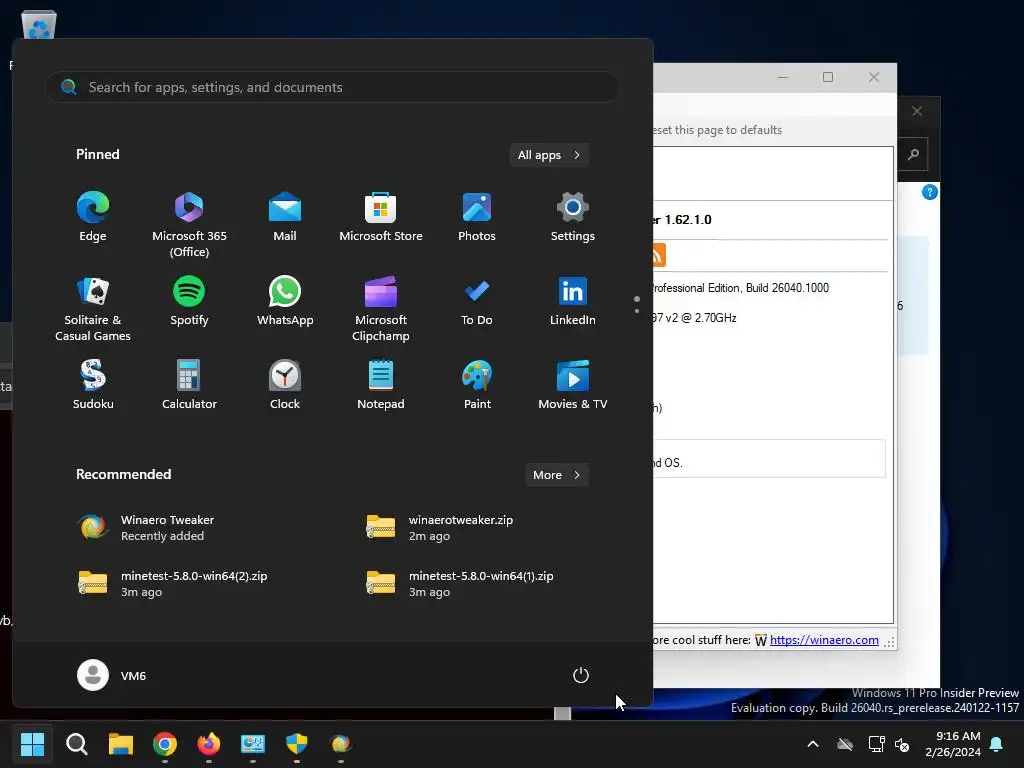Viewport: 1024px width, 768px height.
Task: Click the power button in Start menu
Action: point(581,675)
